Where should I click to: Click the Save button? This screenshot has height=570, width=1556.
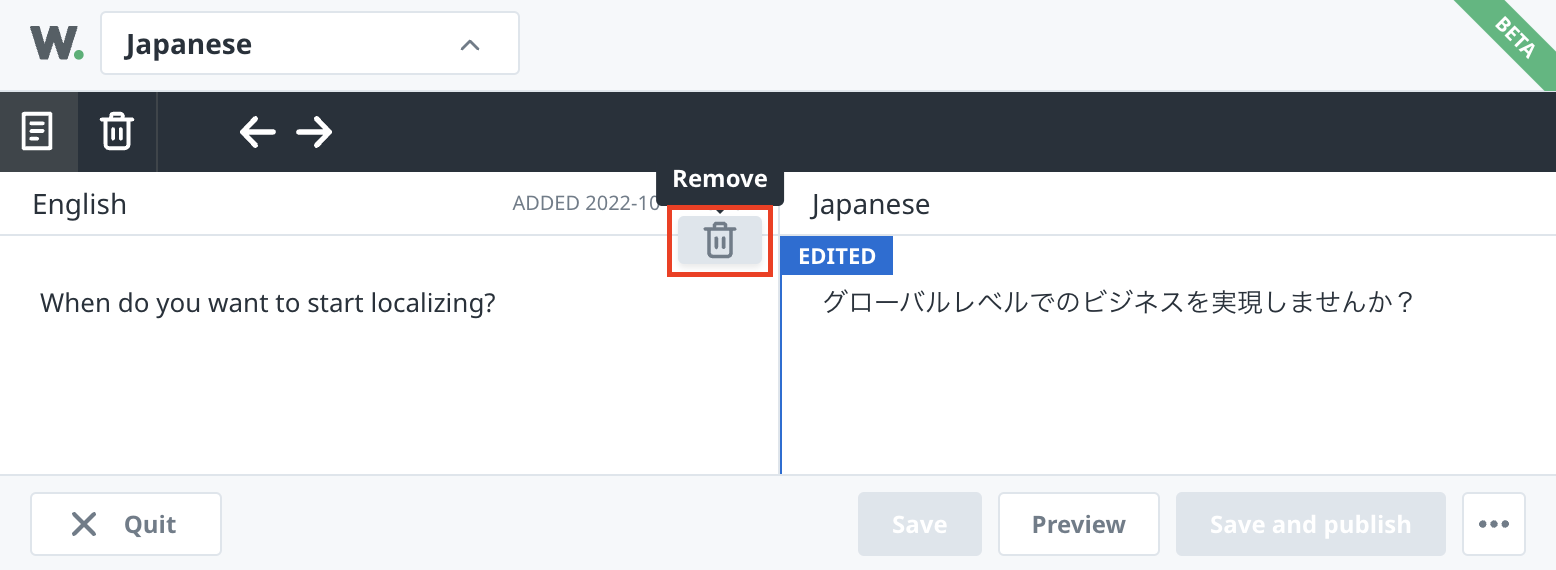coord(919,524)
